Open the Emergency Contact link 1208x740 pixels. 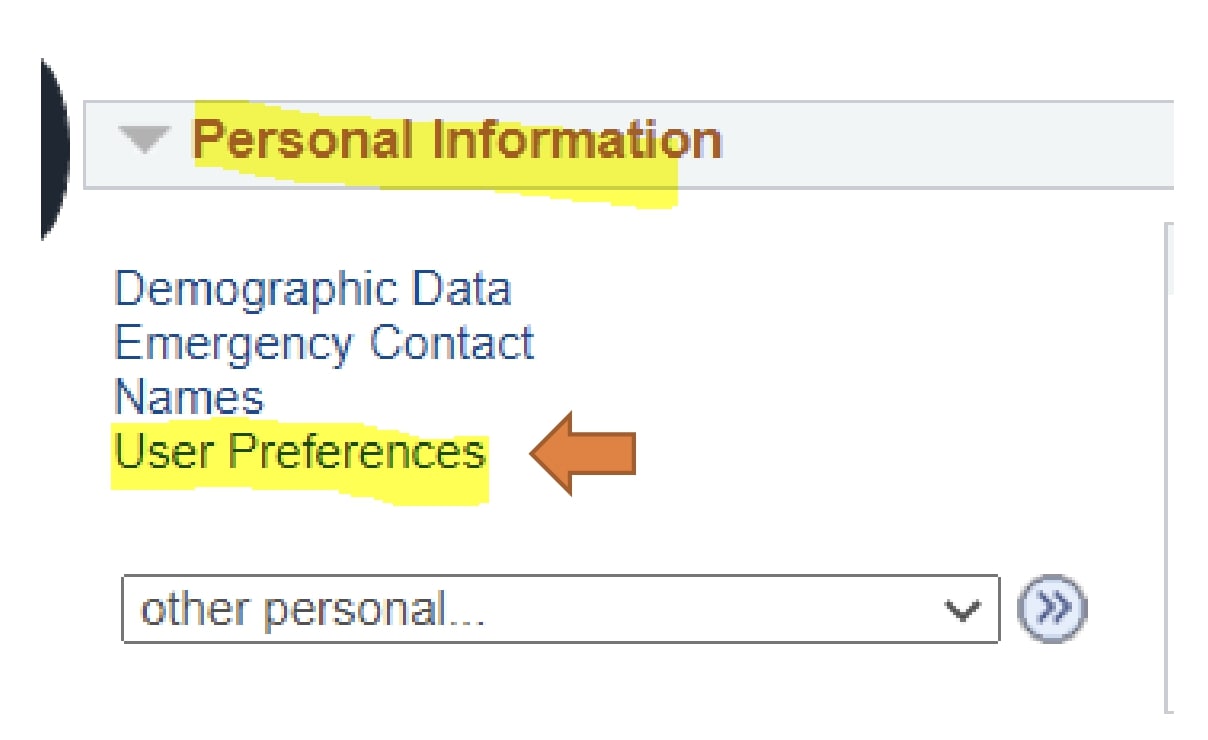(x=324, y=344)
